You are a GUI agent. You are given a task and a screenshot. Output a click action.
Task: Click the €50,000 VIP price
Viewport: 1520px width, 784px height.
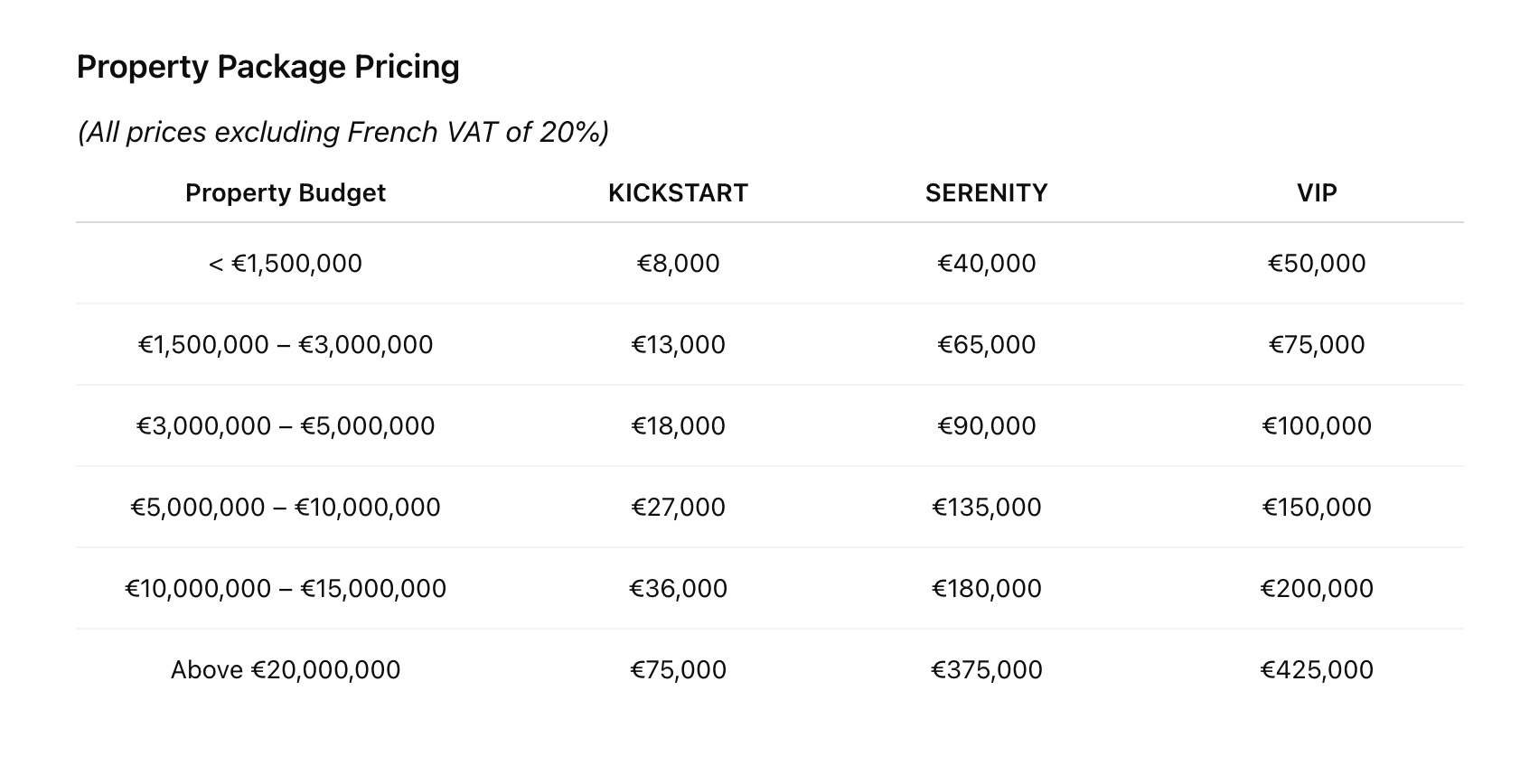coord(1317,263)
